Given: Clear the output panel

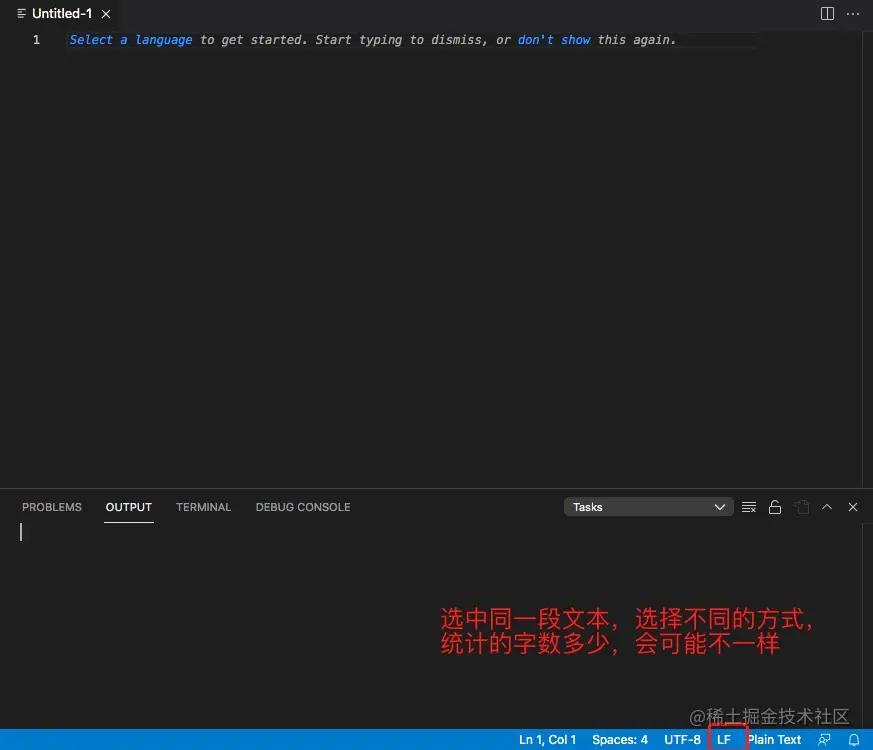Looking at the screenshot, I should tap(749, 507).
